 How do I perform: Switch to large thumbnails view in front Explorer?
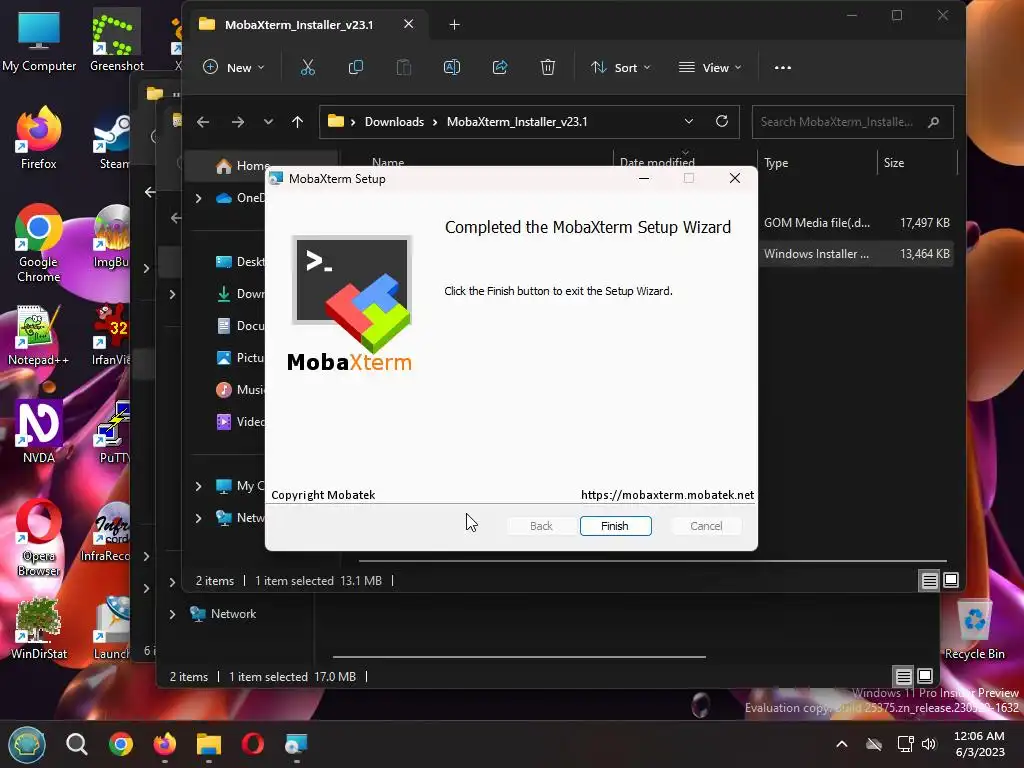pos(951,580)
